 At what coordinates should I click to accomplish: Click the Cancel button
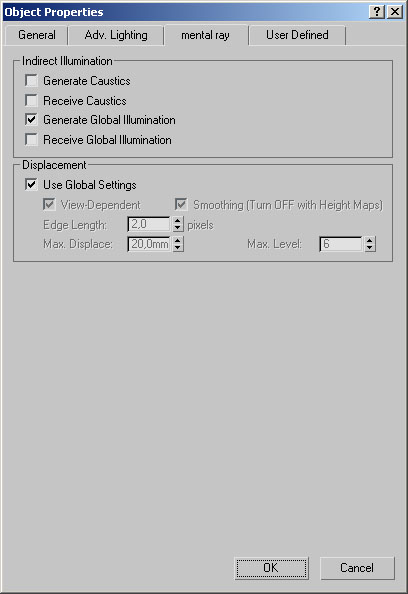coord(357,568)
